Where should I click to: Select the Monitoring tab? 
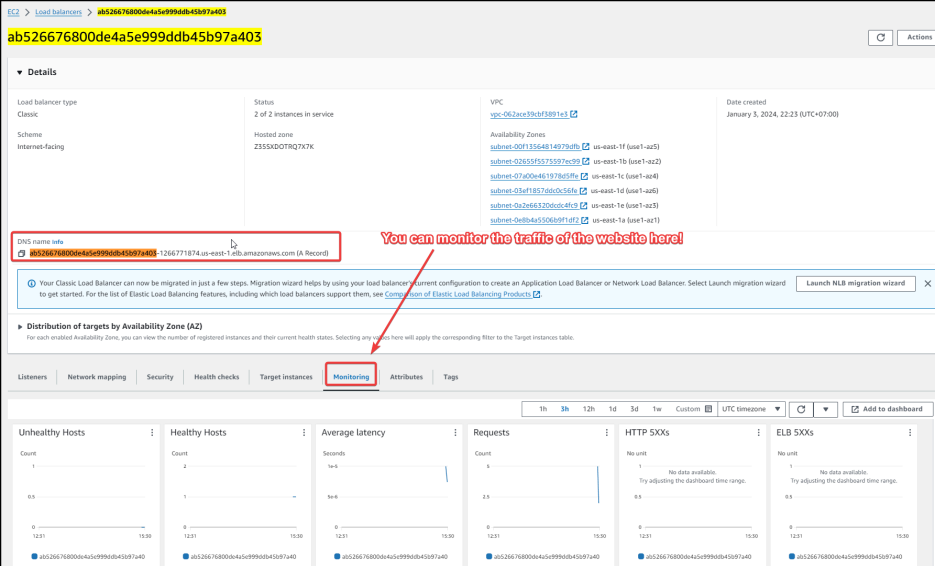[351, 377]
